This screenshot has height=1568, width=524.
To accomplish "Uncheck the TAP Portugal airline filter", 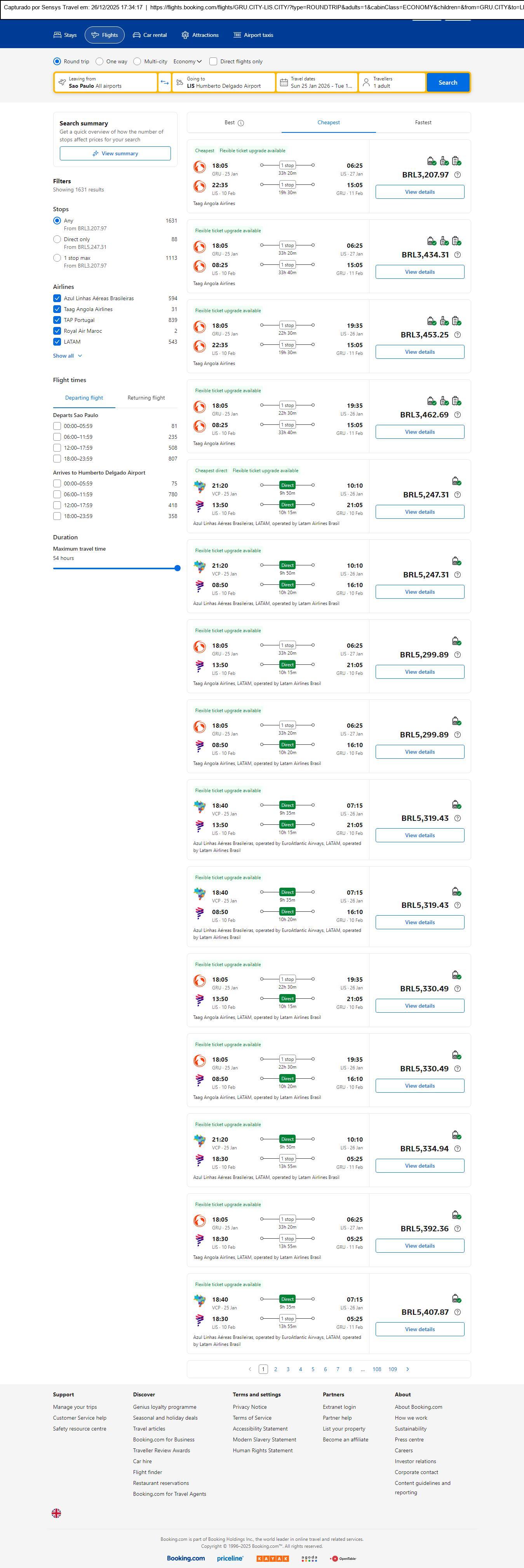I will [x=57, y=320].
